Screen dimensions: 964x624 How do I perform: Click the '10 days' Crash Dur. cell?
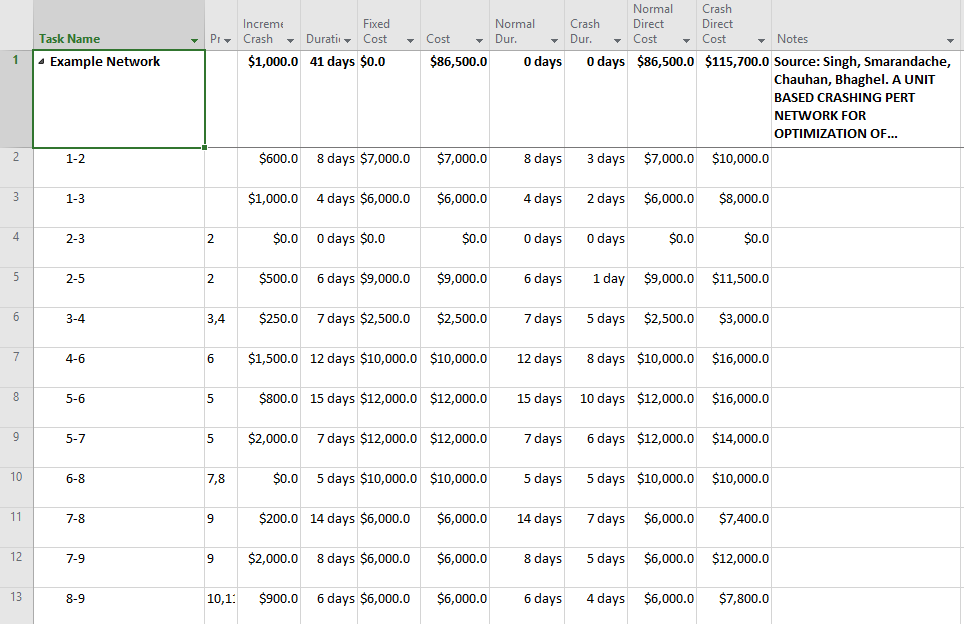click(x=596, y=408)
